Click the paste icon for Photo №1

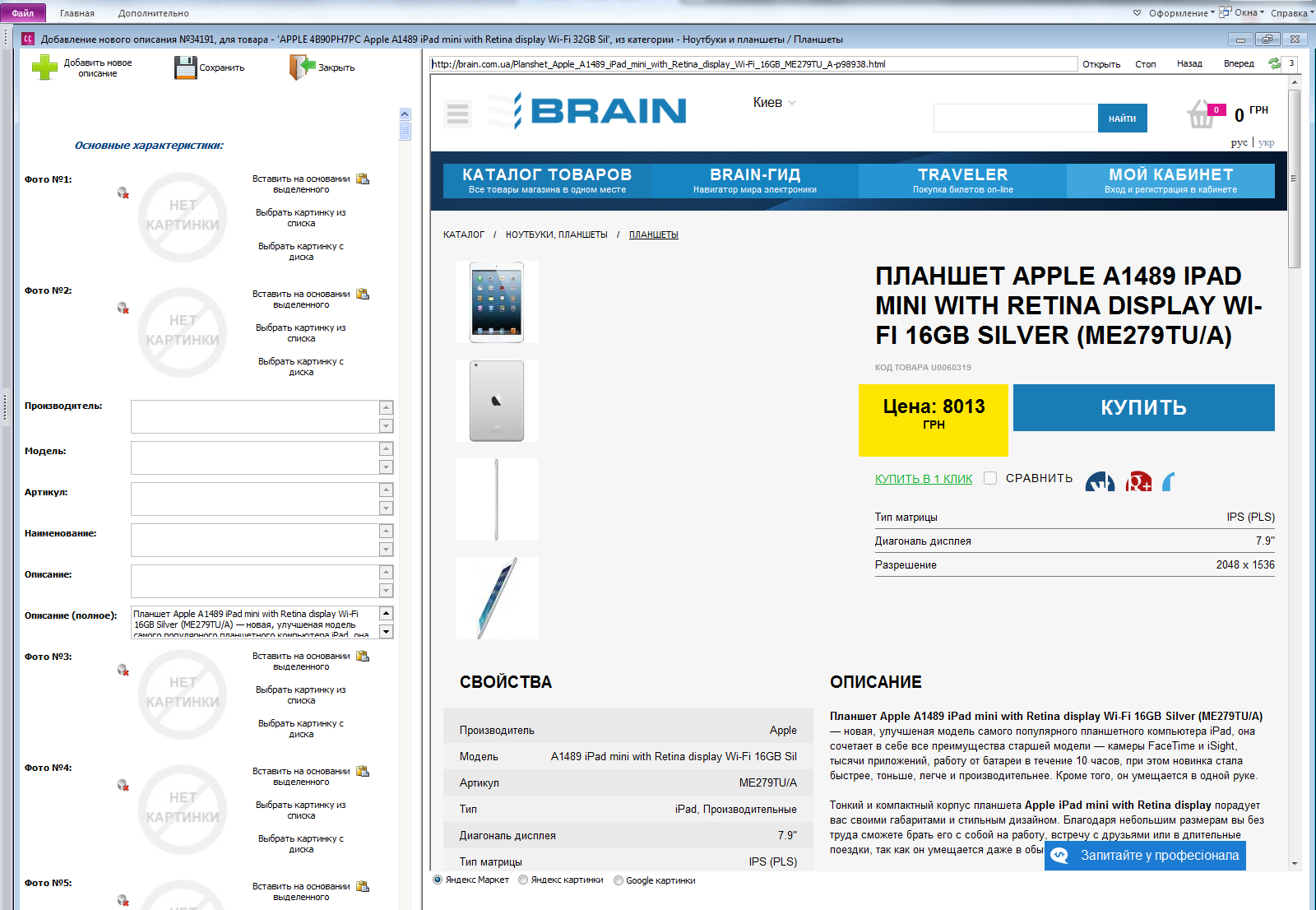(x=363, y=179)
